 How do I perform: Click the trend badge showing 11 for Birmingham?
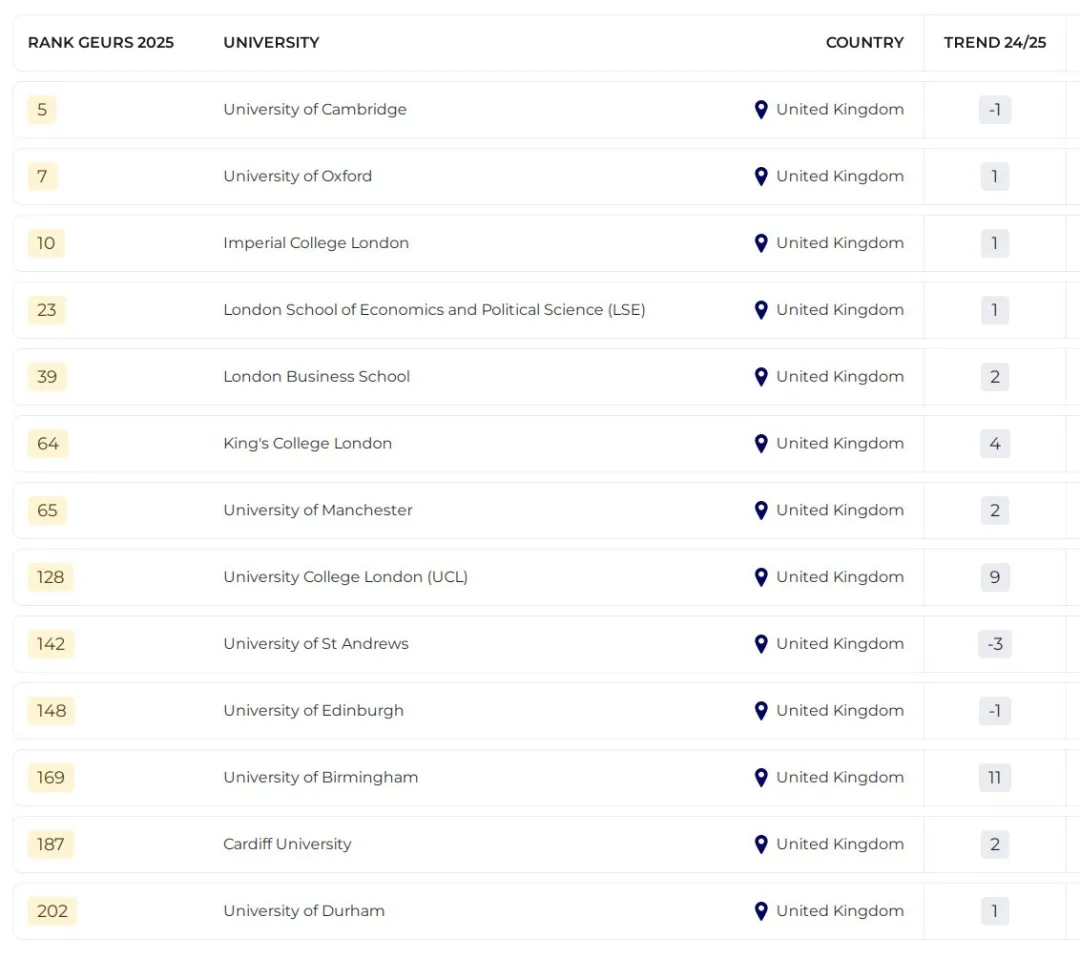(995, 778)
